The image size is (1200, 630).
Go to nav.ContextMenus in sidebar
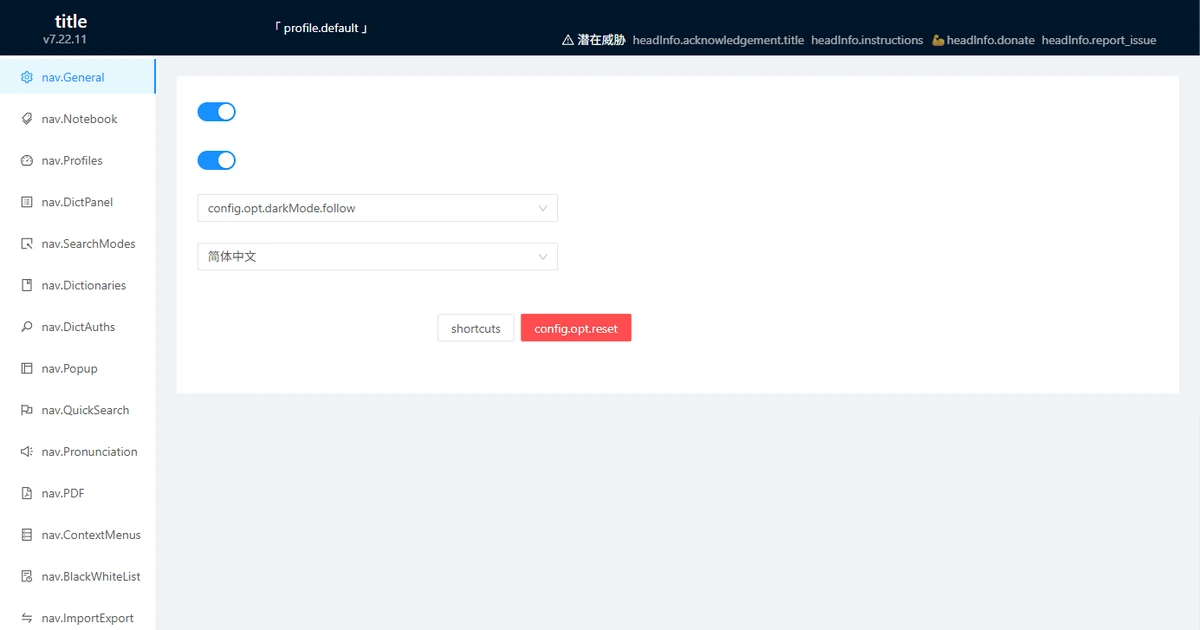[78, 535]
